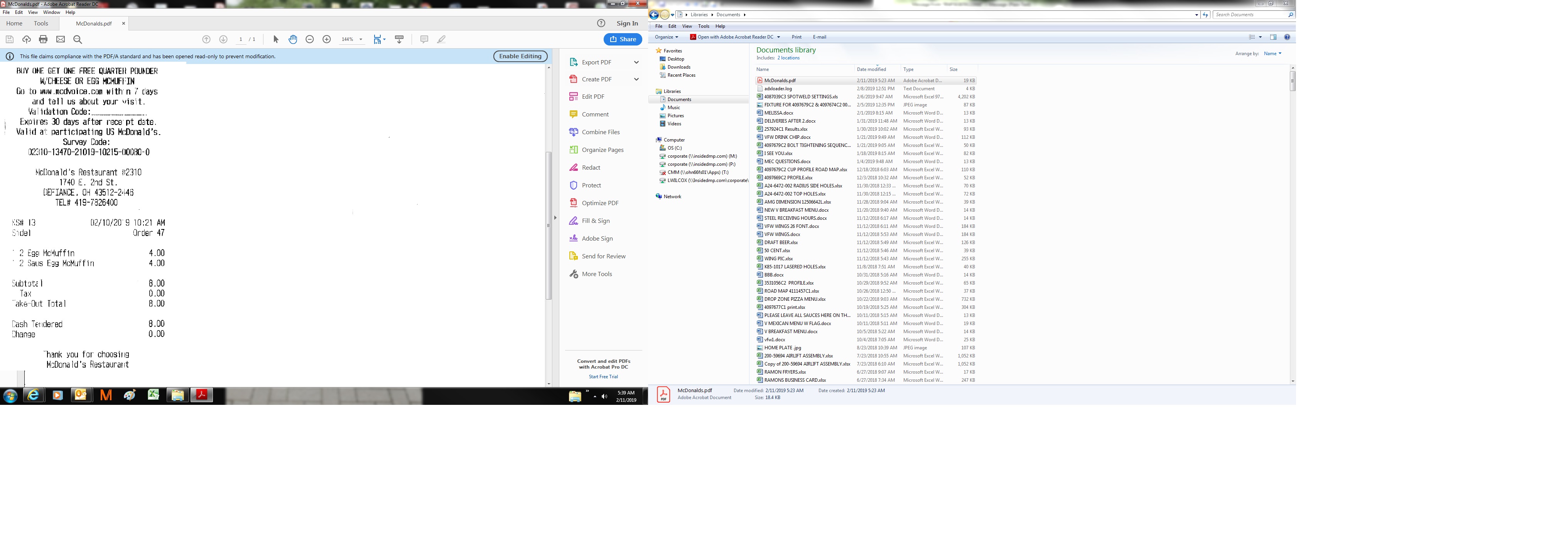
Task: Click the 2 locations link
Action: tap(788, 58)
